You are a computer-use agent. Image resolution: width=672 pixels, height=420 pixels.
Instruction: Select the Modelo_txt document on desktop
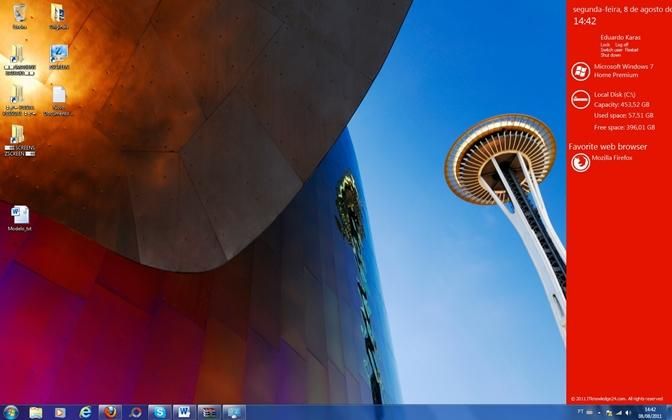pos(19,217)
